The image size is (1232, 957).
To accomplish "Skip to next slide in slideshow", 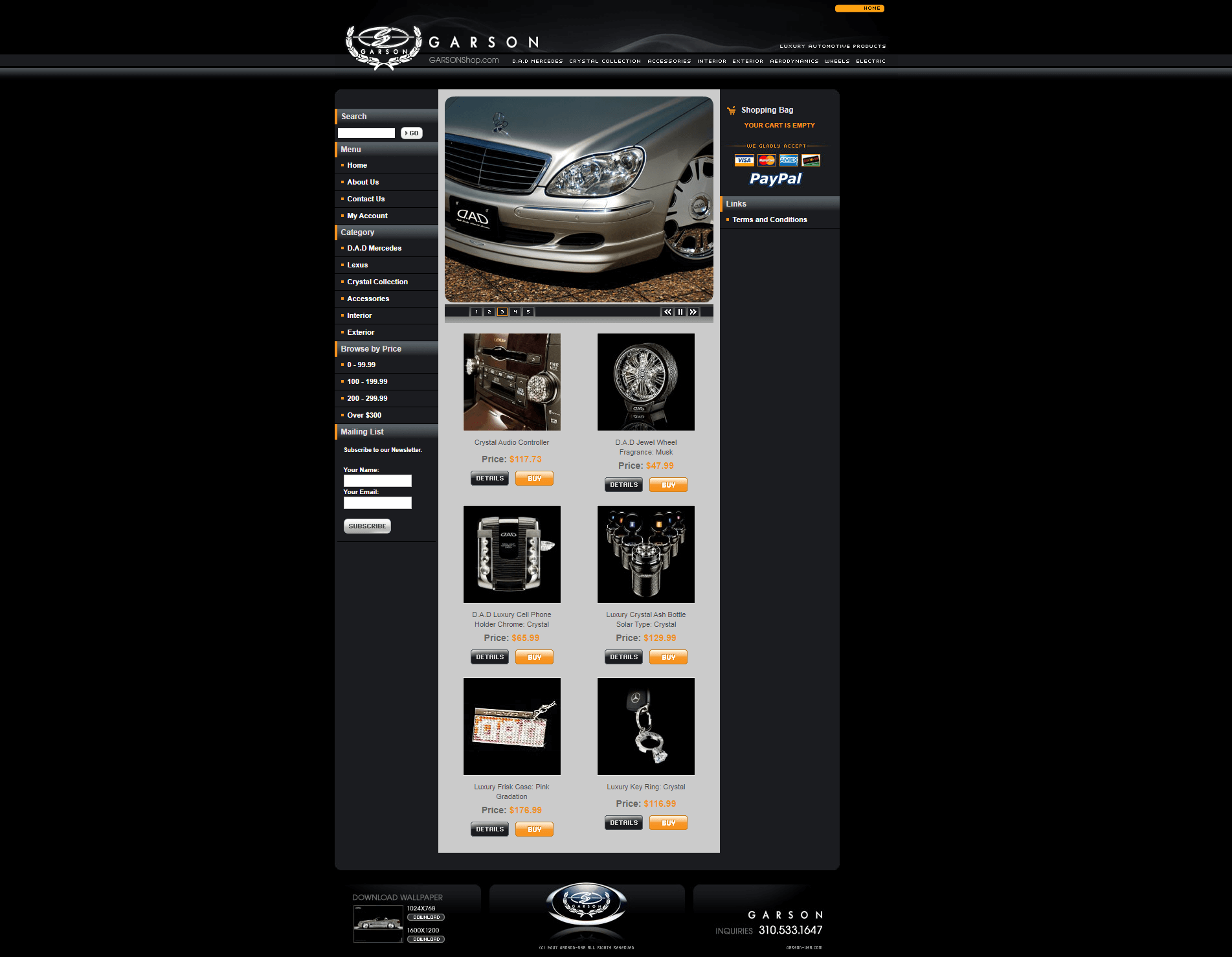I will pyautogui.click(x=693, y=312).
